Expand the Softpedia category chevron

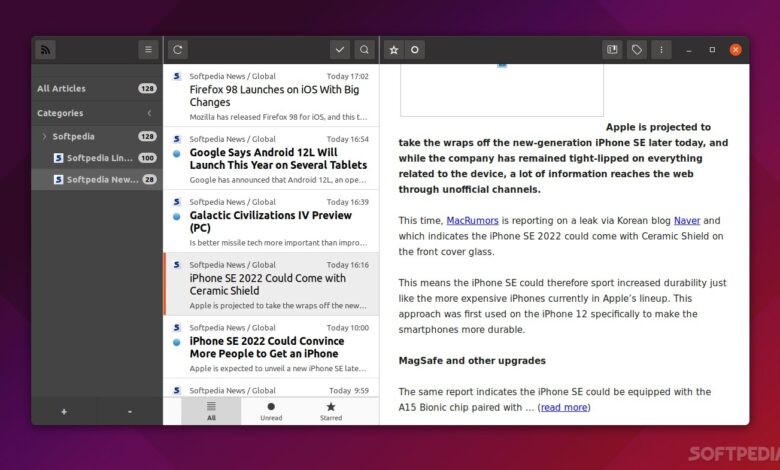click(x=44, y=136)
